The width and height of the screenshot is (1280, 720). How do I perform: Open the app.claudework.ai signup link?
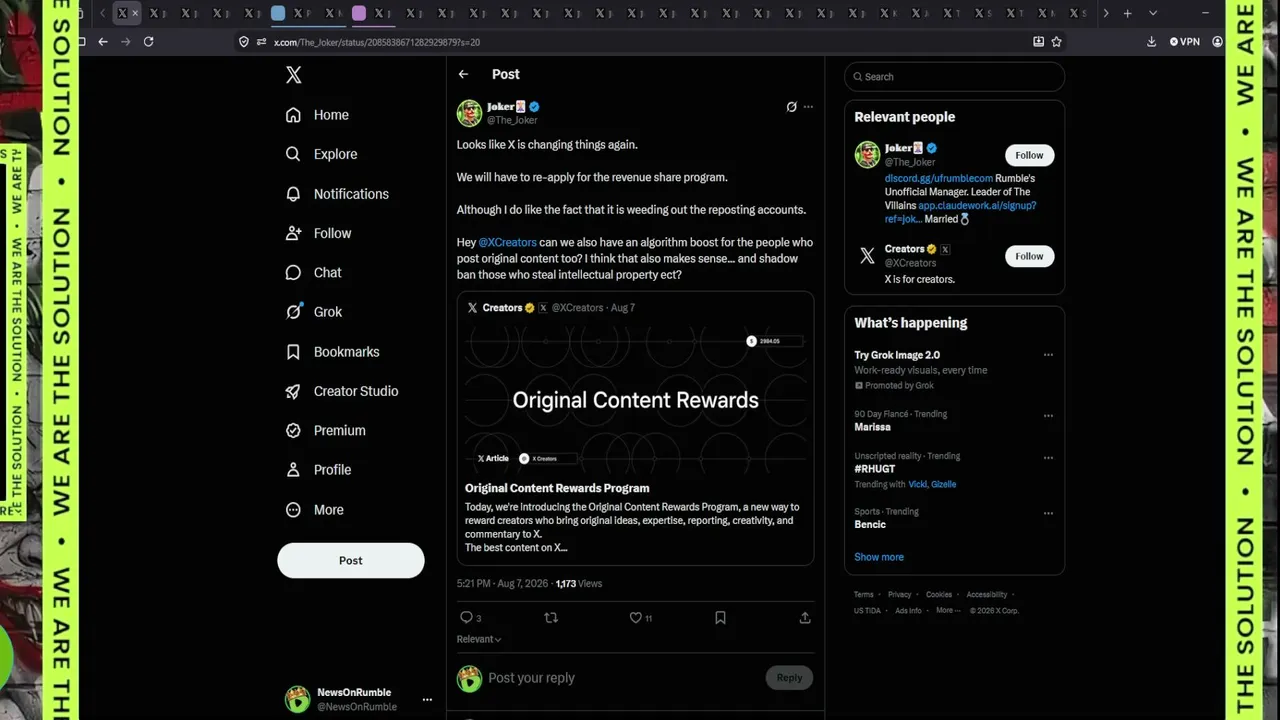(959, 212)
